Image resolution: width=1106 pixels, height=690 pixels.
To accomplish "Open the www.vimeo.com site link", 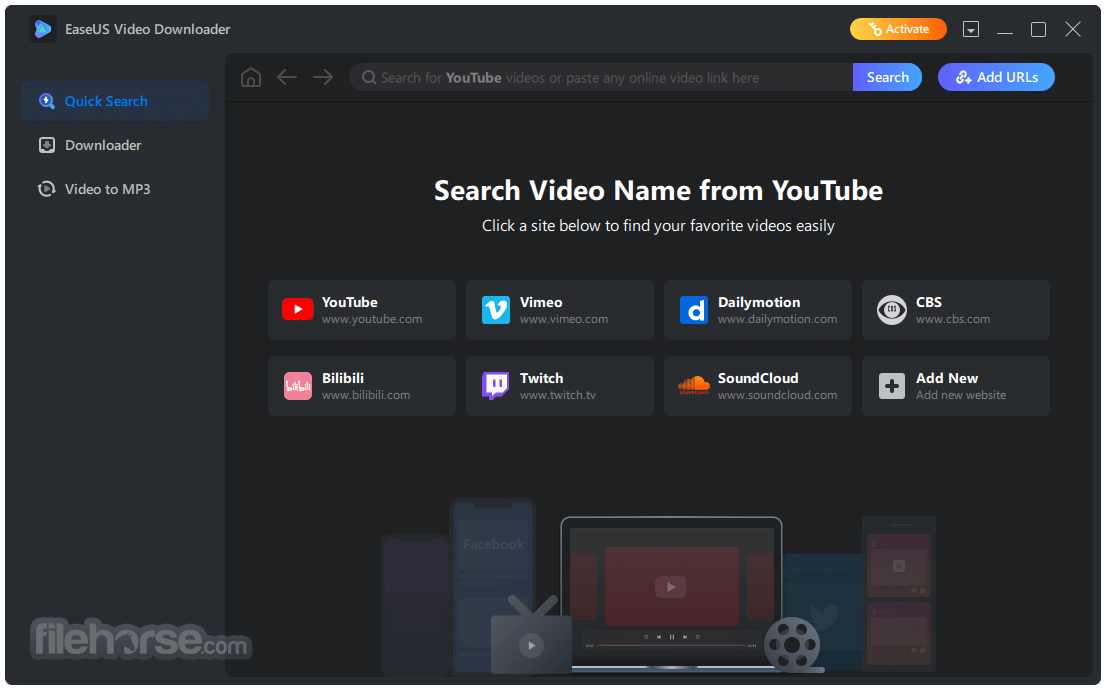I will click(564, 319).
